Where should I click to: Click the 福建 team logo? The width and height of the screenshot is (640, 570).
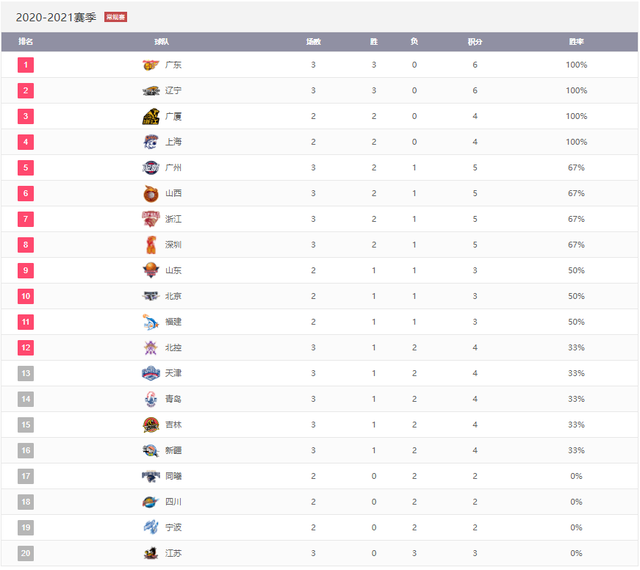point(151,322)
